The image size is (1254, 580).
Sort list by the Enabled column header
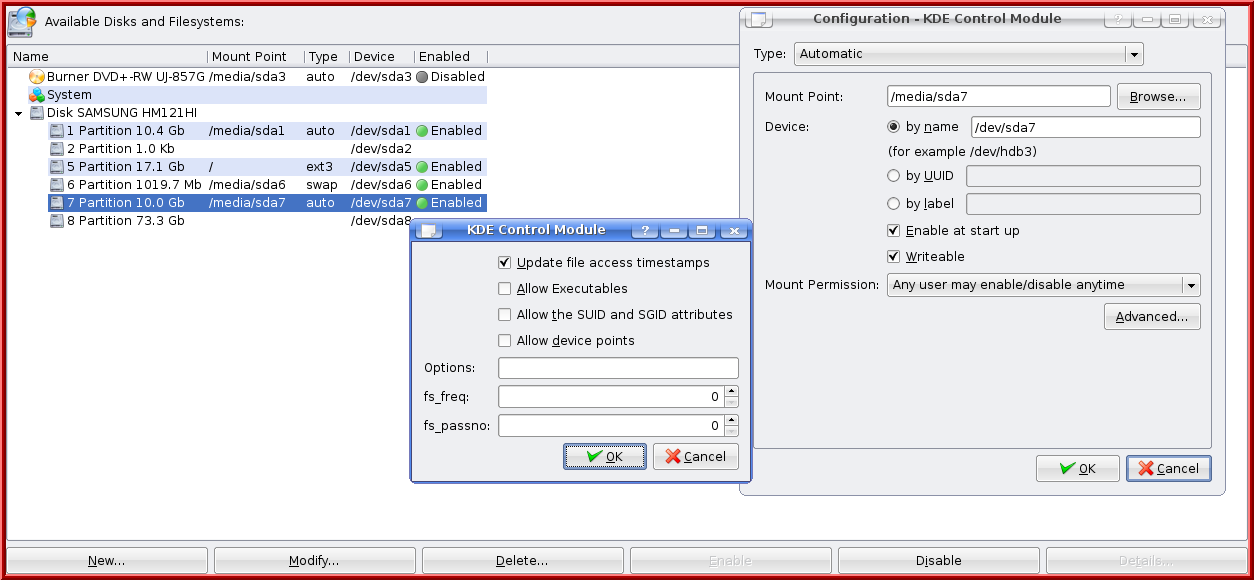(x=450, y=57)
